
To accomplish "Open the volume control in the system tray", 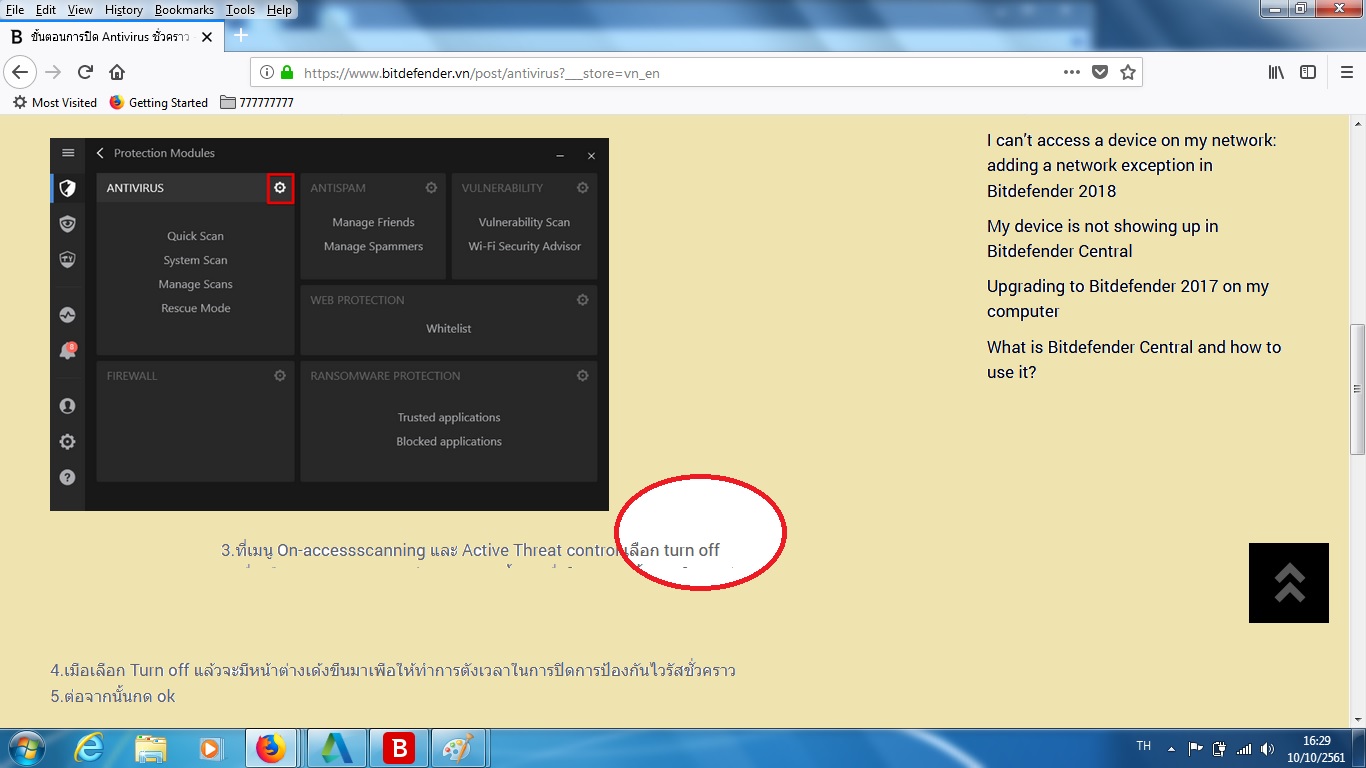I will 1268,748.
